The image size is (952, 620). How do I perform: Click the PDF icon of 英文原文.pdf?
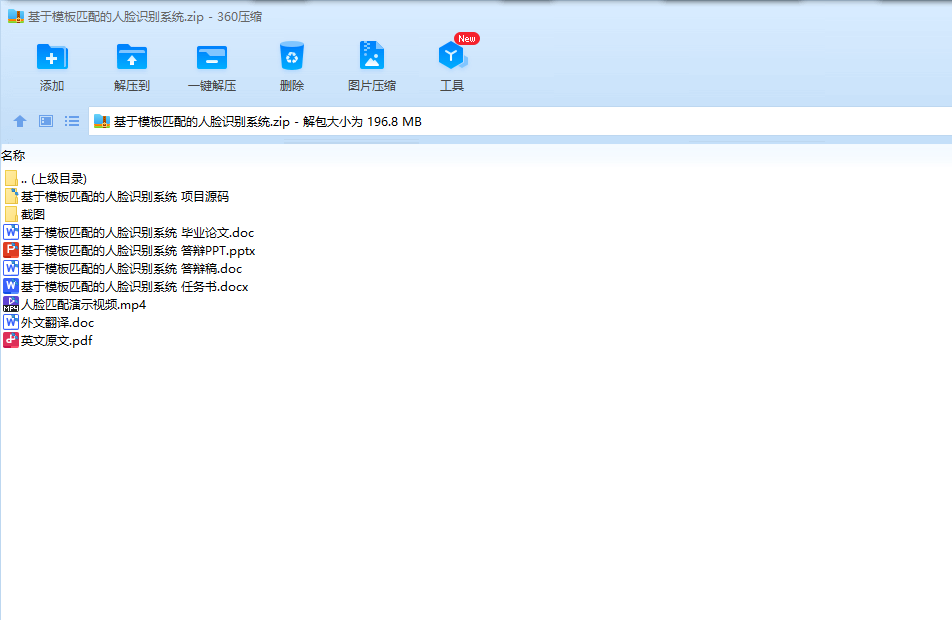pos(11,340)
